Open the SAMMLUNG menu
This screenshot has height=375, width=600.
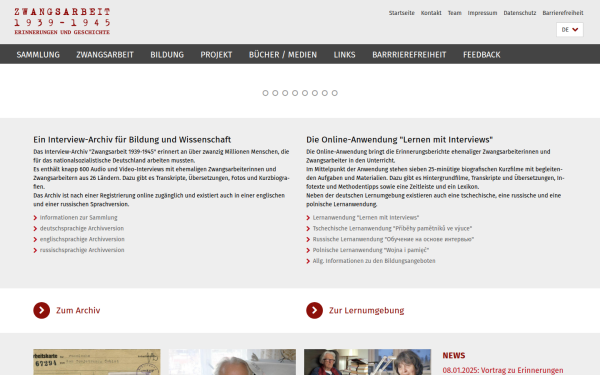pyautogui.click(x=38, y=55)
